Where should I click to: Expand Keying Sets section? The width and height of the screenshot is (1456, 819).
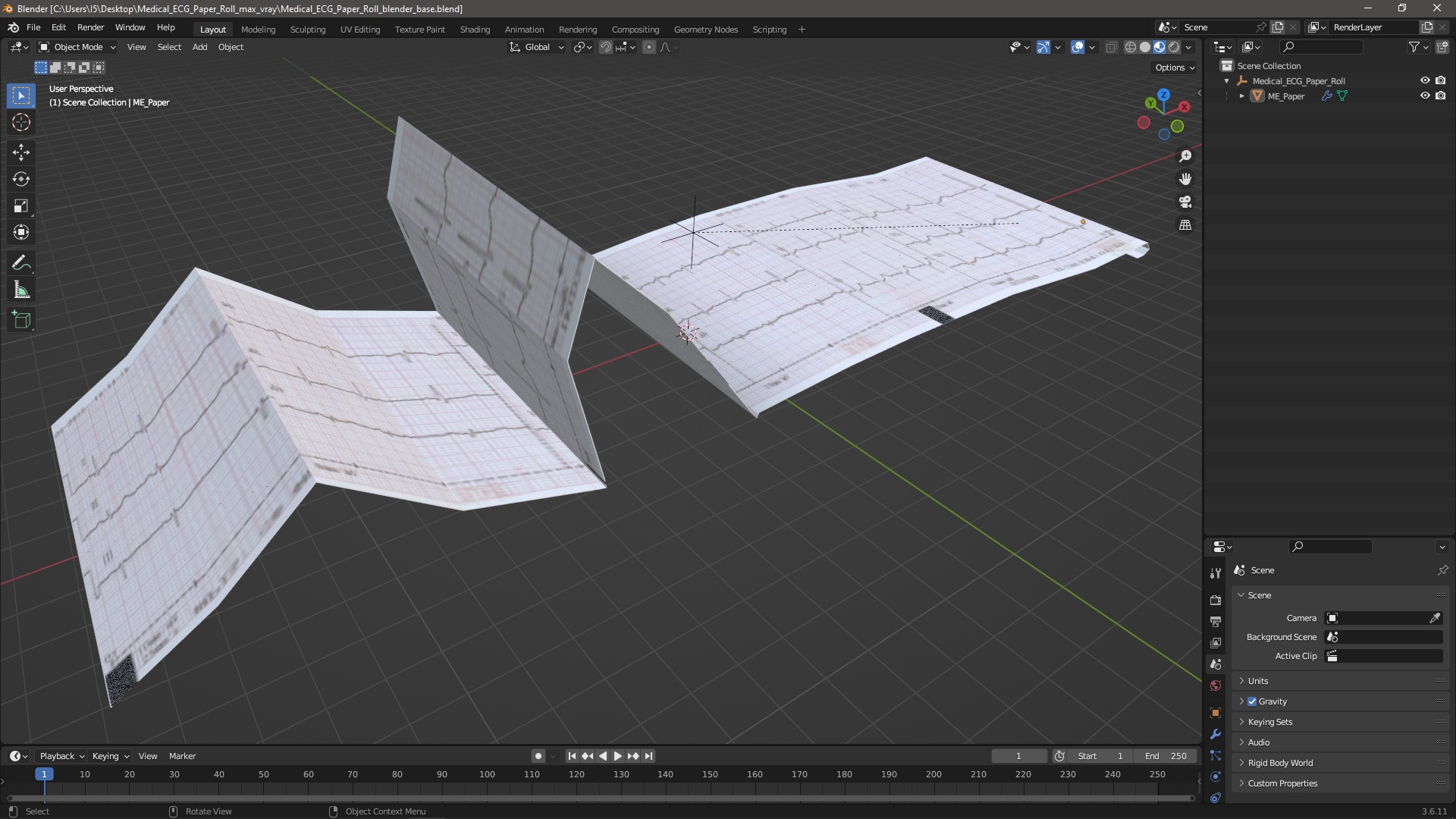click(1242, 721)
